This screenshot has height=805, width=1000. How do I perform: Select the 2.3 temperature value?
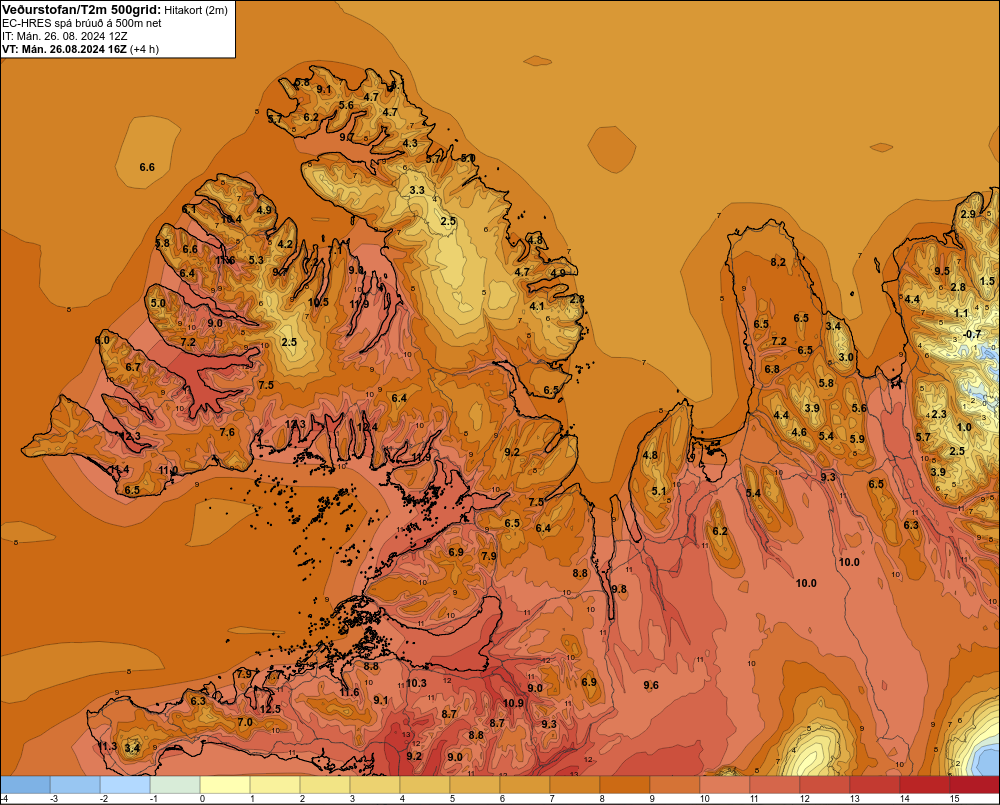coord(939,414)
